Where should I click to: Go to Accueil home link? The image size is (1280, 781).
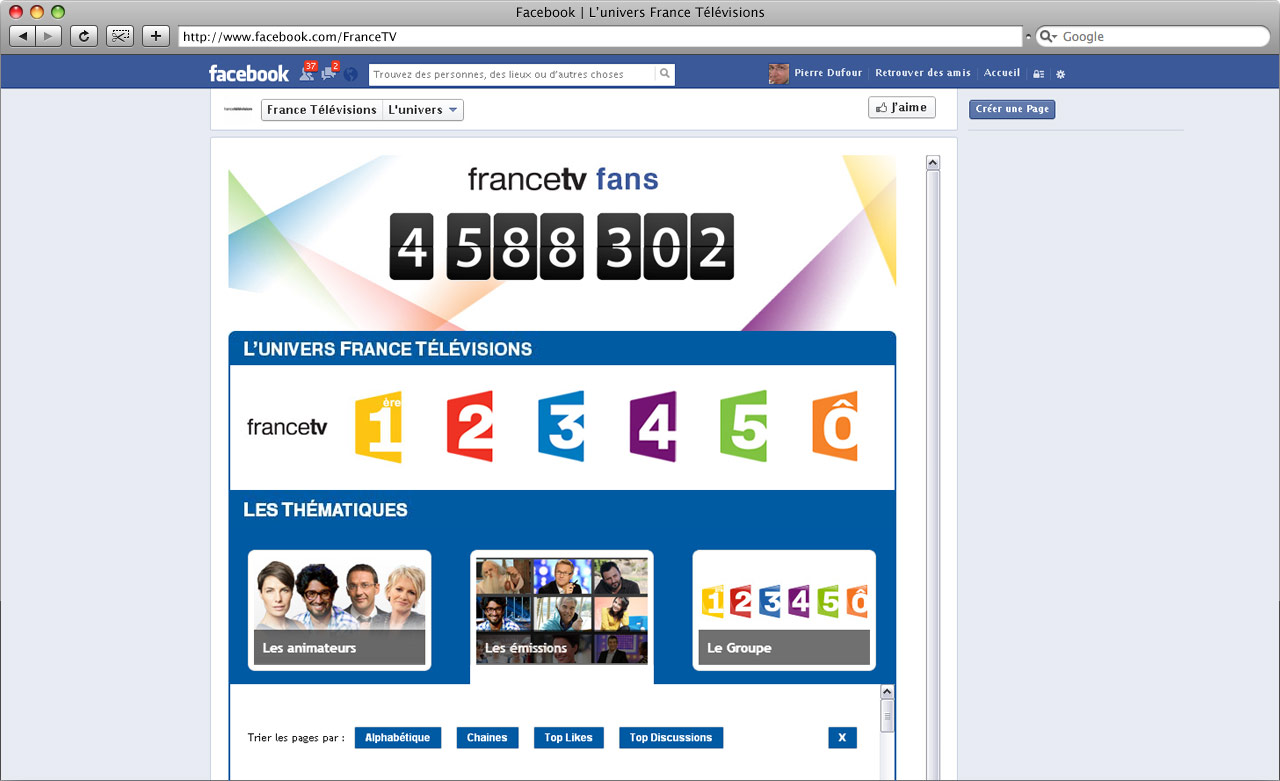(1002, 73)
